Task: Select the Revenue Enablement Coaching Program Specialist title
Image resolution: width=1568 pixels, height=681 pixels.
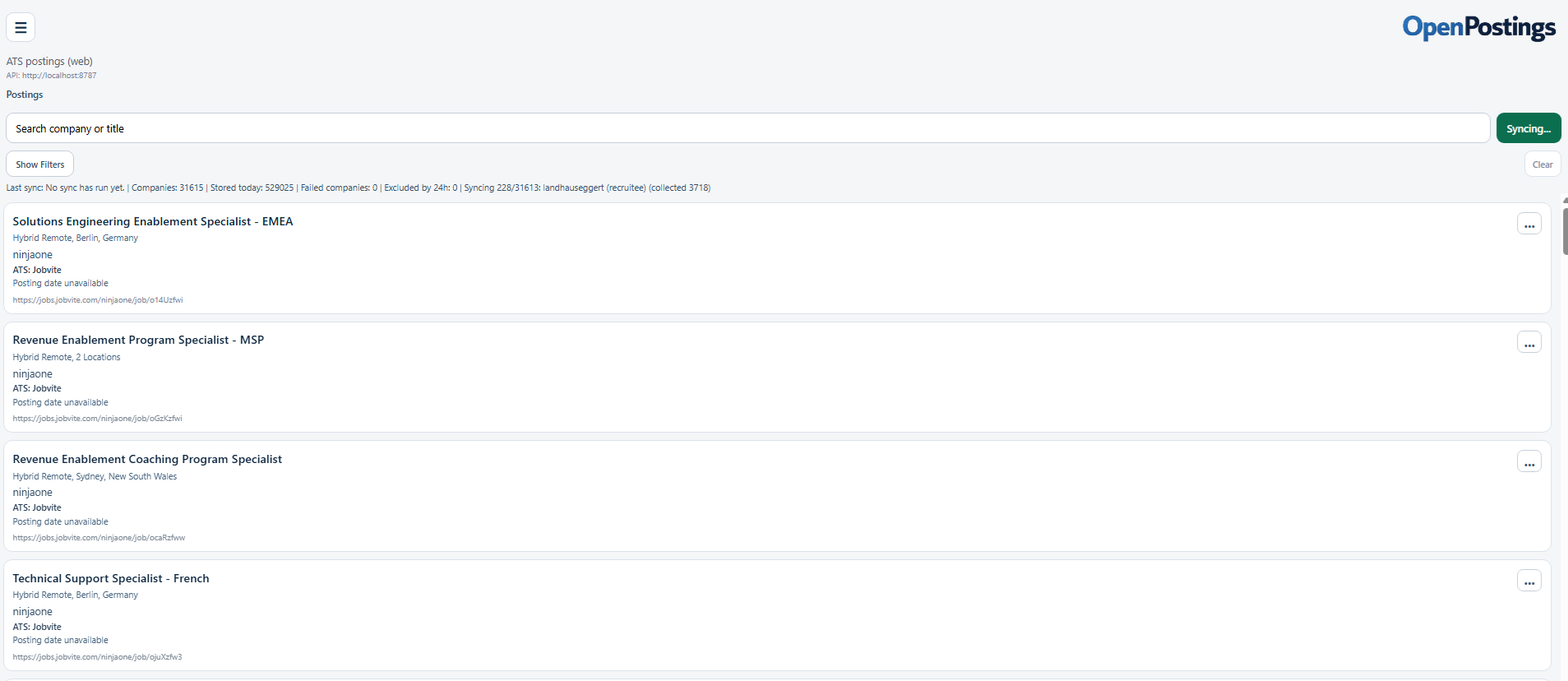Action: pyautogui.click(x=147, y=459)
